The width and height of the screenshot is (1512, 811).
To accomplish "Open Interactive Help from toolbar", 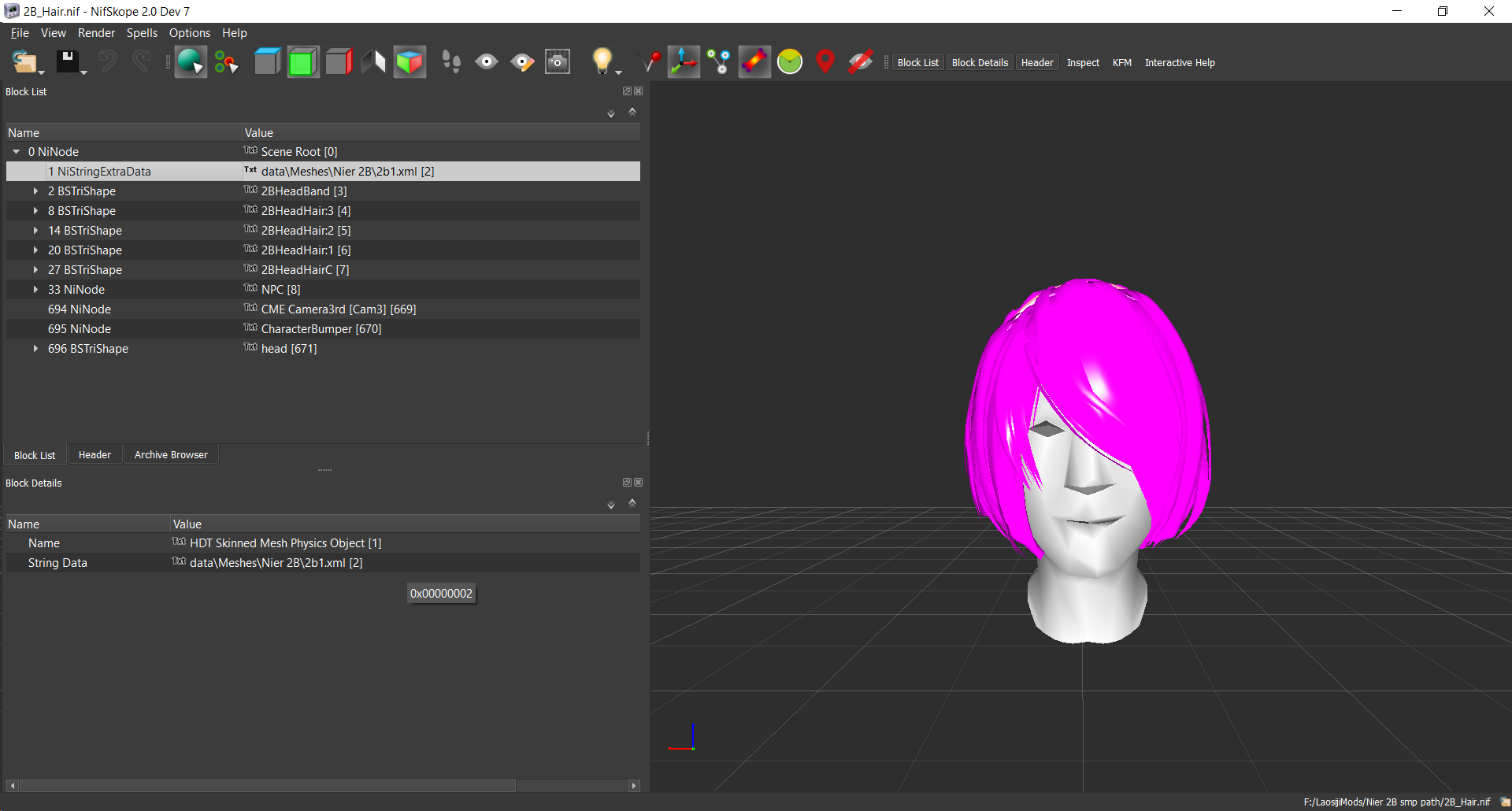I will click(1180, 62).
